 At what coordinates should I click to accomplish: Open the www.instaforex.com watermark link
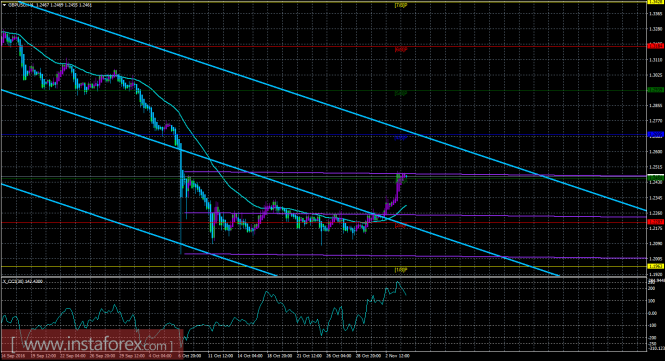tap(92, 344)
